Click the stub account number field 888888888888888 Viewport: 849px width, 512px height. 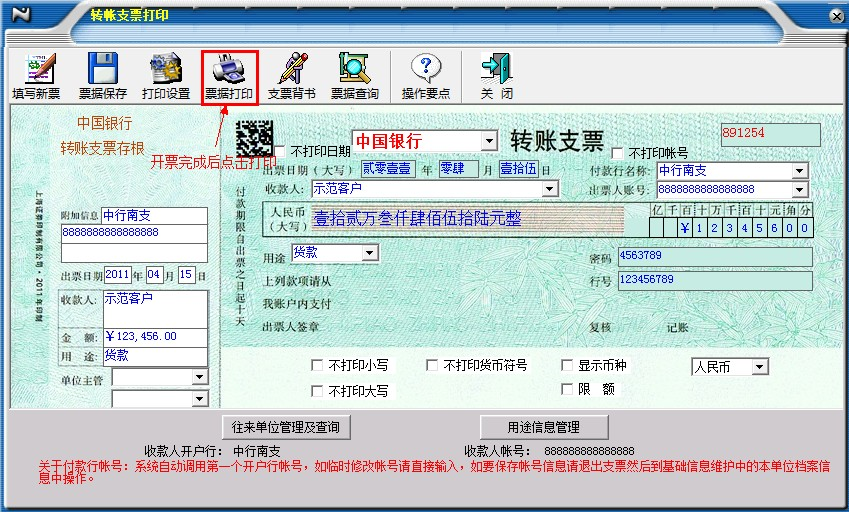[134, 233]
